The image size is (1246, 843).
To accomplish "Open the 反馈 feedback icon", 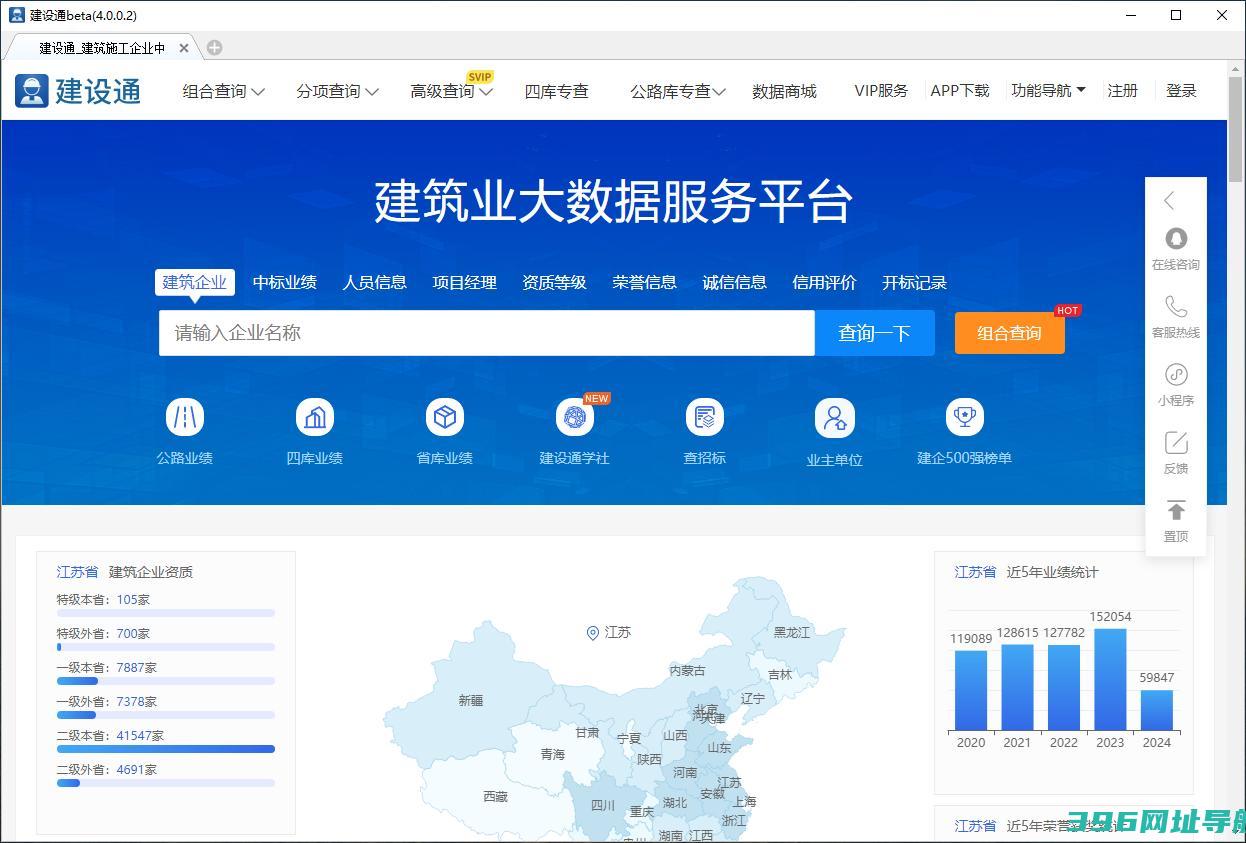I will [1176, 442].
